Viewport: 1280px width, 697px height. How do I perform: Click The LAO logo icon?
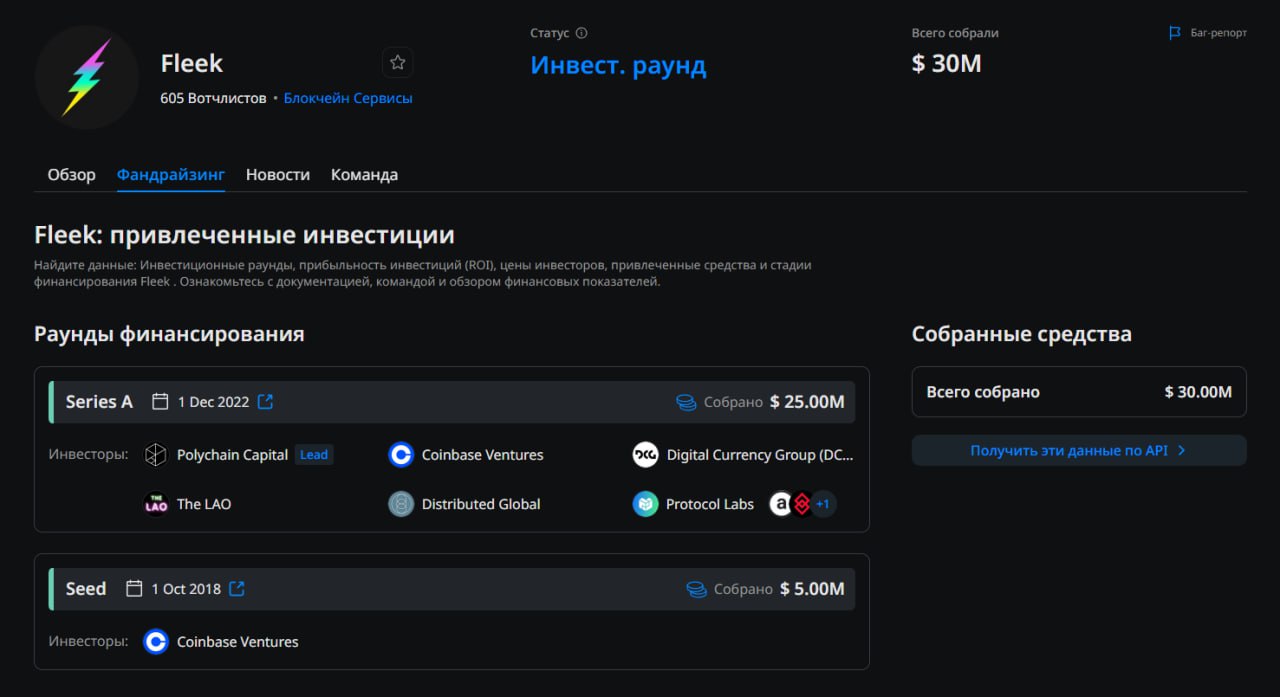click(x=155, y=504)
